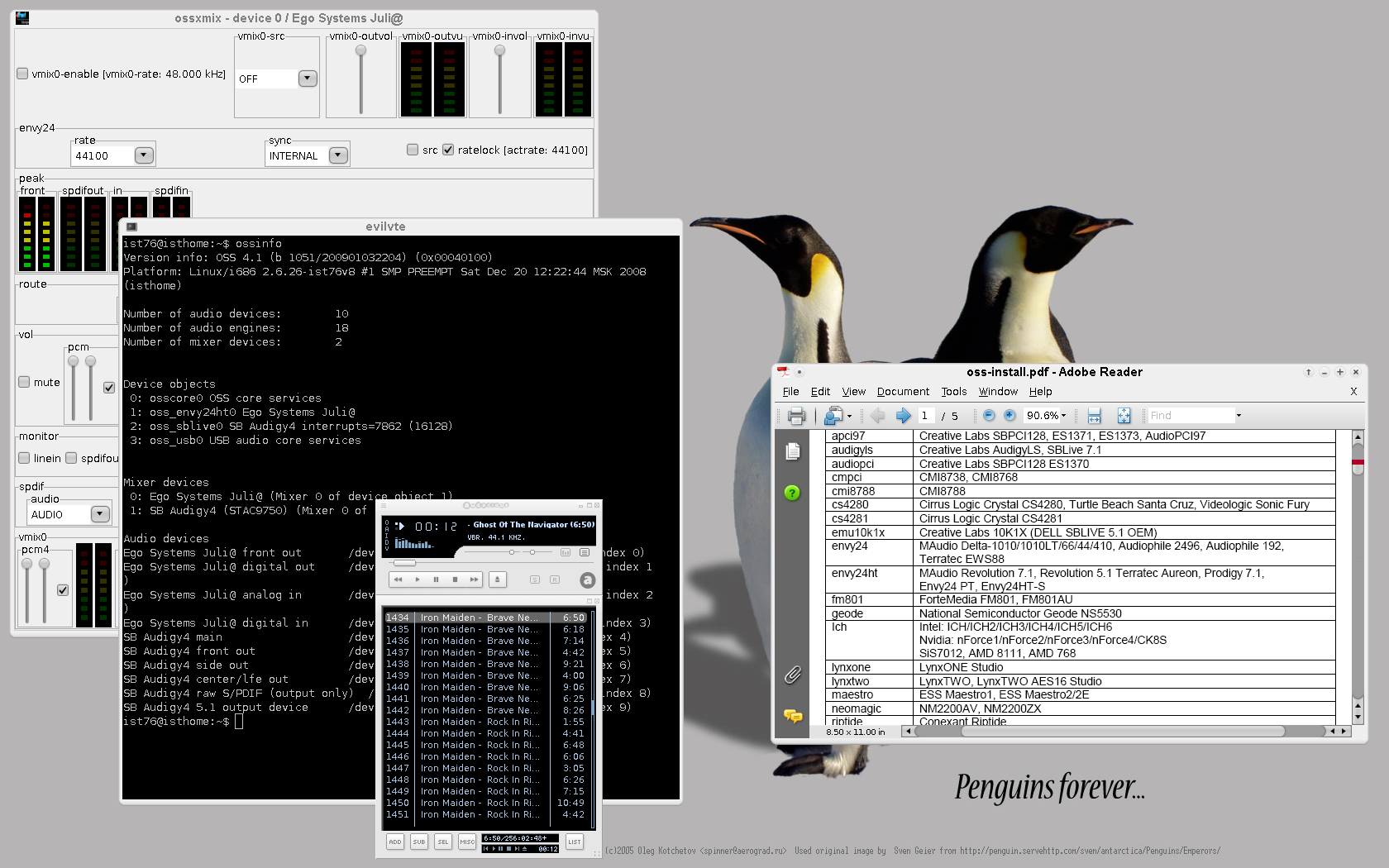This screenshot has width=1389, height=868.
Task: Open the File menu in Adobe Reader
Action: 791,392
